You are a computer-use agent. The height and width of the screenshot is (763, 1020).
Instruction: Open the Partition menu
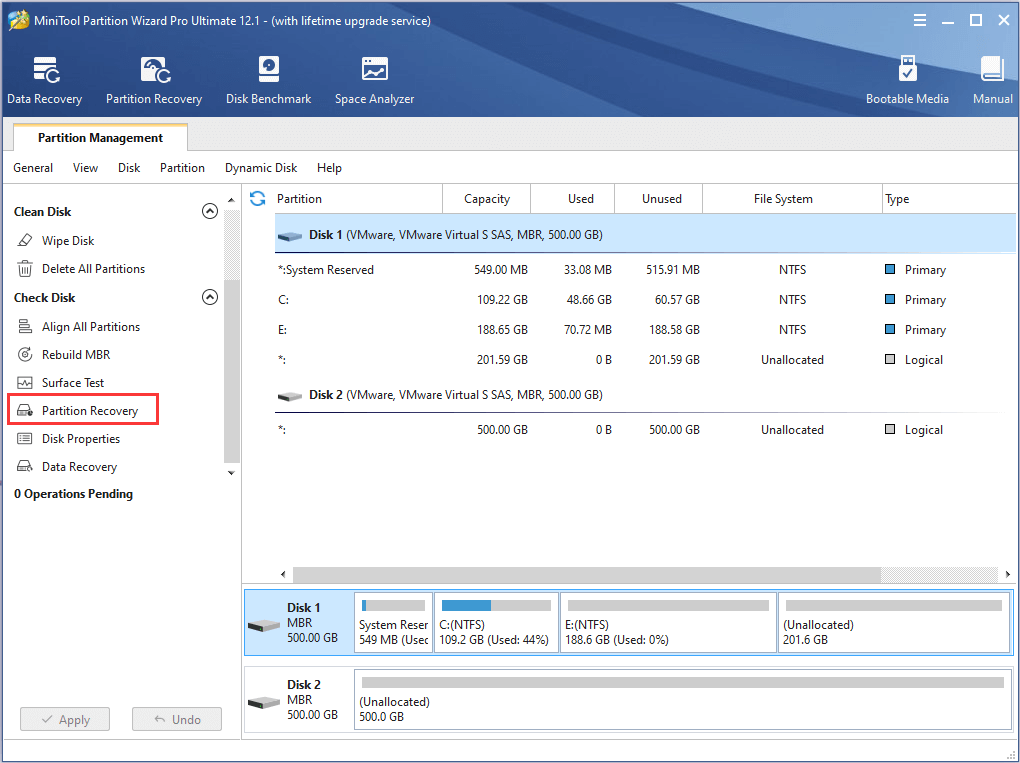click(182, 168)
